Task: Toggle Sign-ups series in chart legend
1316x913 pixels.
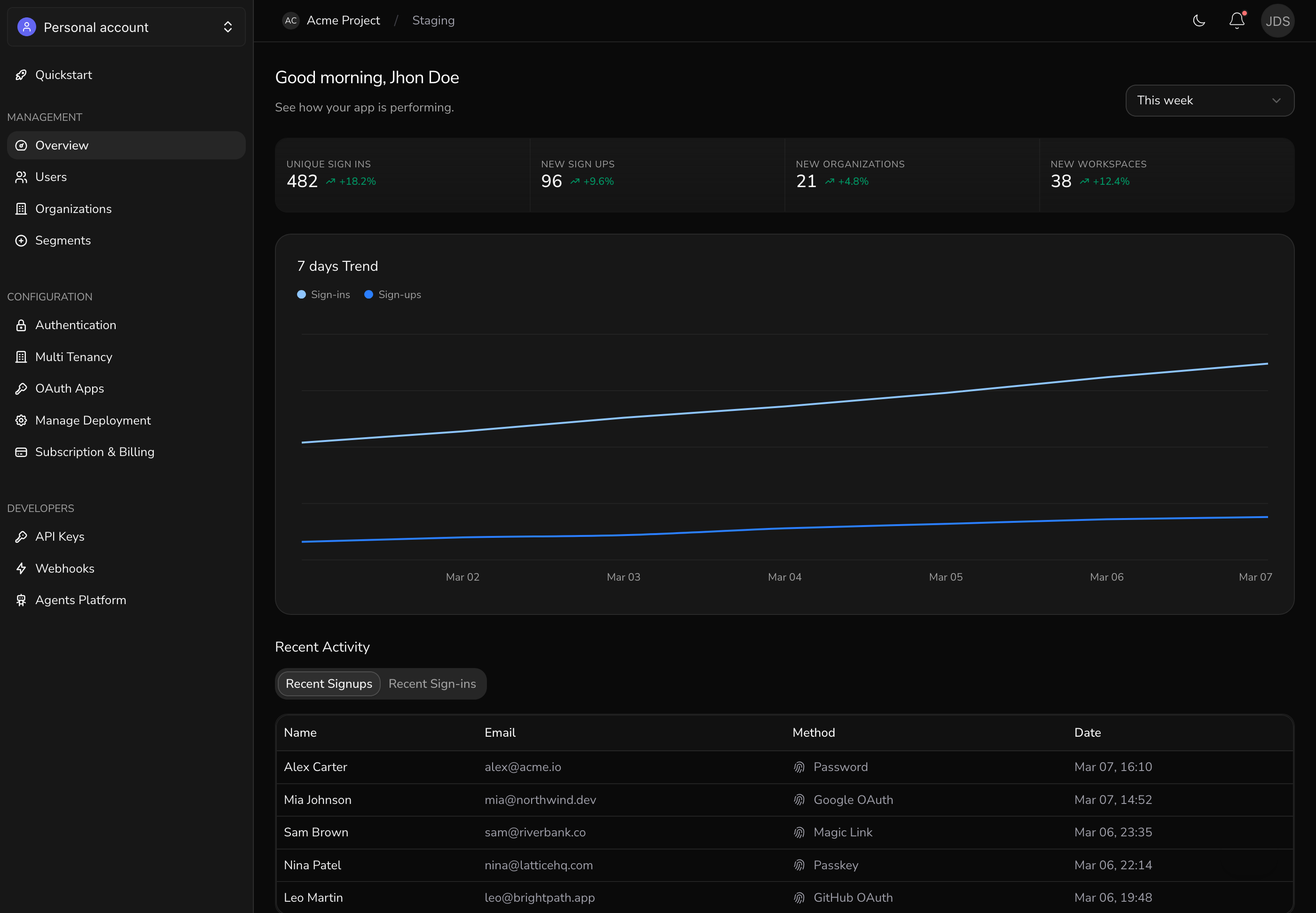Action: pyautogui.click(x=393, y=295)
